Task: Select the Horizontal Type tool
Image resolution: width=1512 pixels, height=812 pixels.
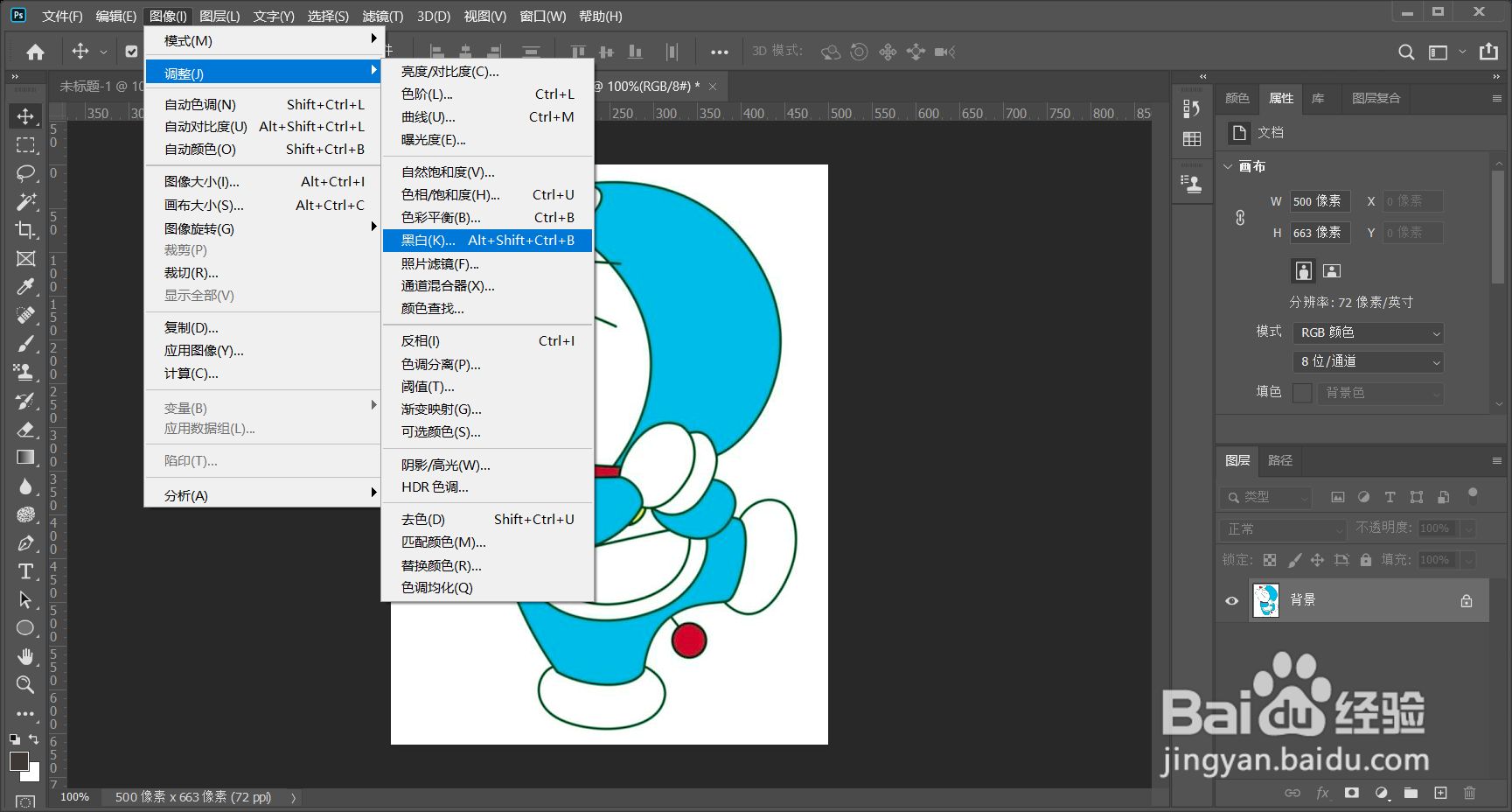Action: point(25,571)
